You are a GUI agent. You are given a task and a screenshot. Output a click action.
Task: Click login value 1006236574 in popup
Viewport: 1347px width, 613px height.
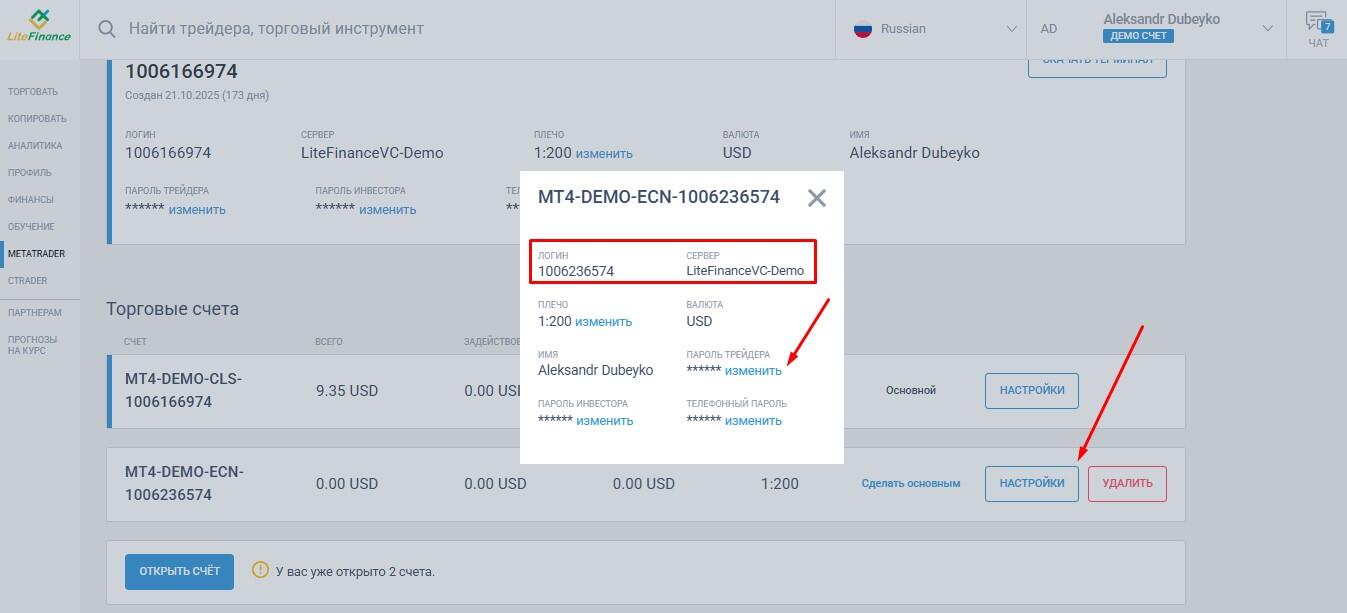click(x=576, y=271)
